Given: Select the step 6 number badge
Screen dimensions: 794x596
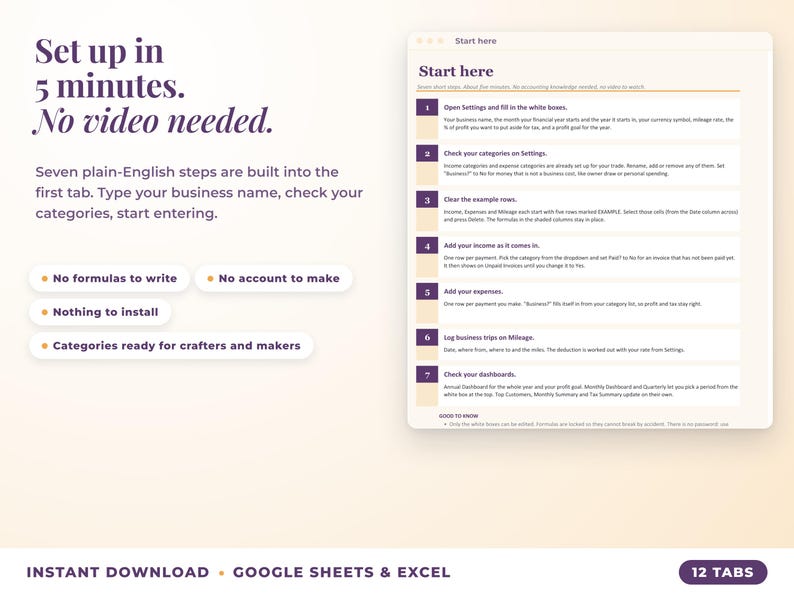Looking at the screenshot, I should [x=427, y=337].
